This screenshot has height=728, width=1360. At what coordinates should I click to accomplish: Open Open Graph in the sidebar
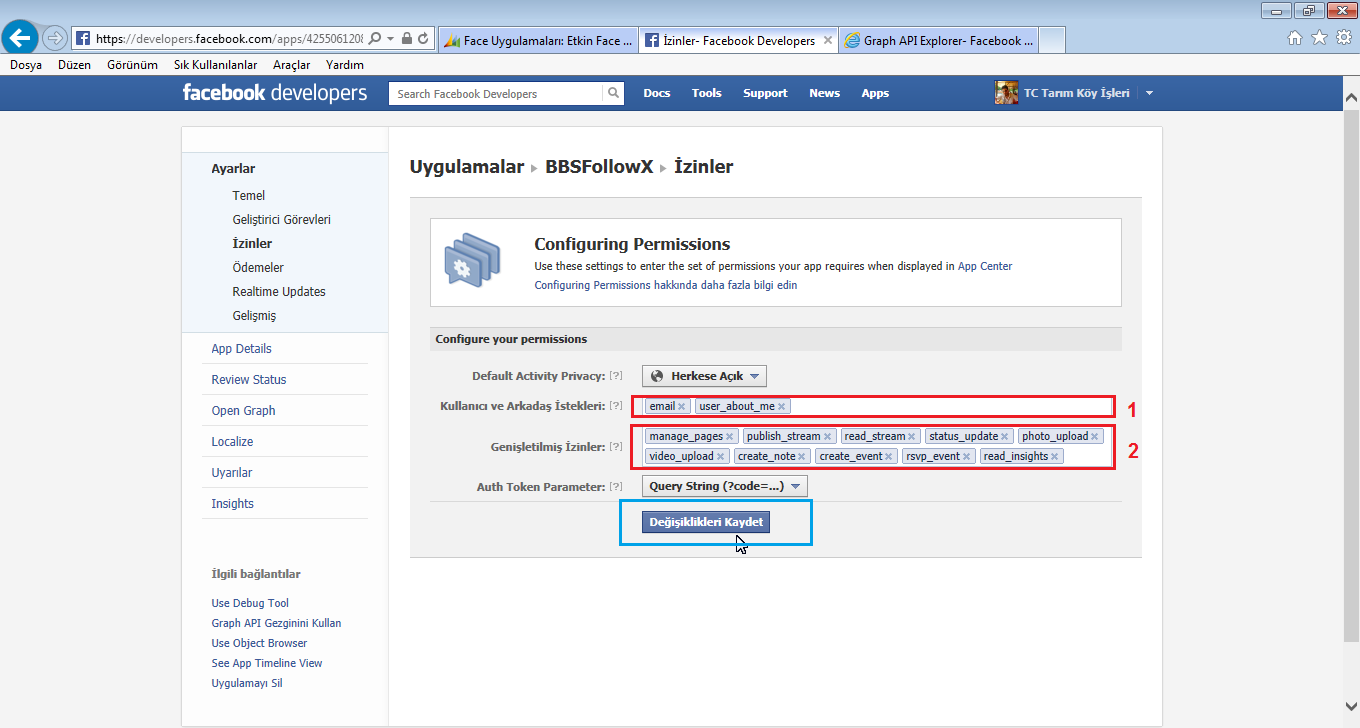(x=243, y=411)
